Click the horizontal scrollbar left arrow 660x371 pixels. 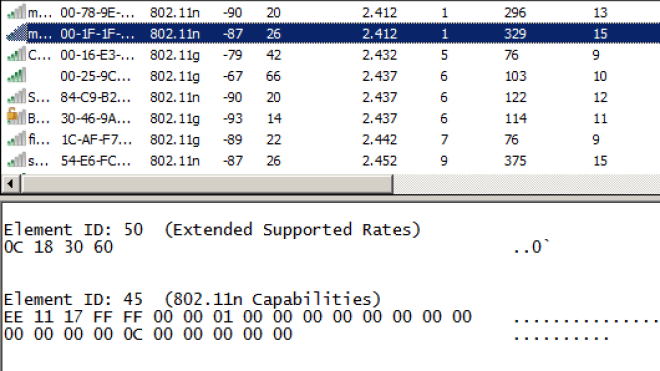10,184
